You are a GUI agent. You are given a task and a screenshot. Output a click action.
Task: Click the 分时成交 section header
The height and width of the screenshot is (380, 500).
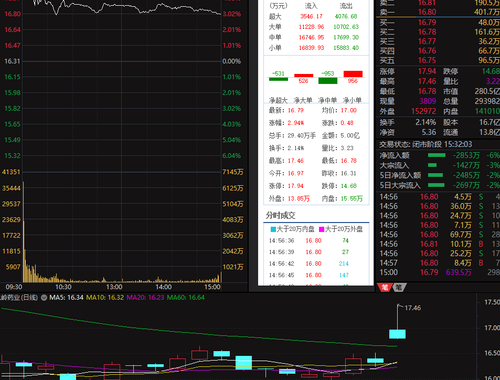(281, 215)
